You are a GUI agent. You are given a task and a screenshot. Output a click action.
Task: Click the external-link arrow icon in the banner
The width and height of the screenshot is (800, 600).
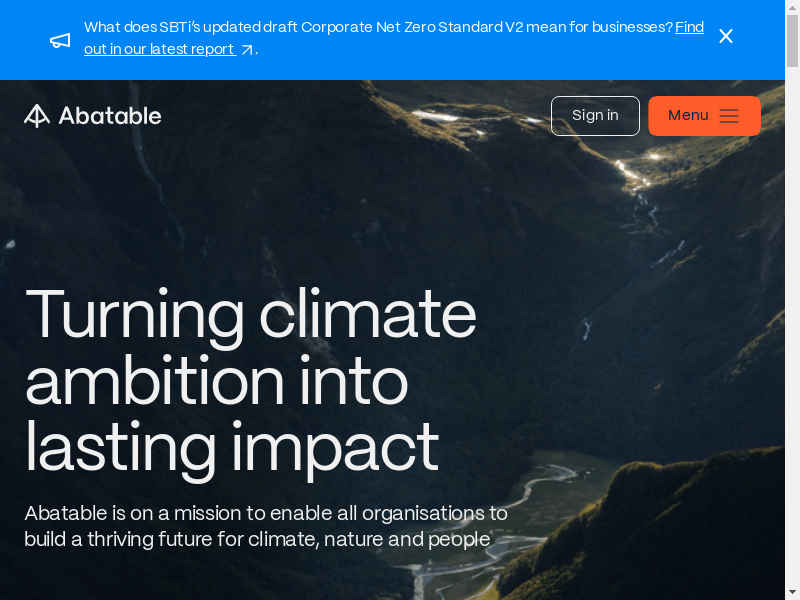[247, 50]
